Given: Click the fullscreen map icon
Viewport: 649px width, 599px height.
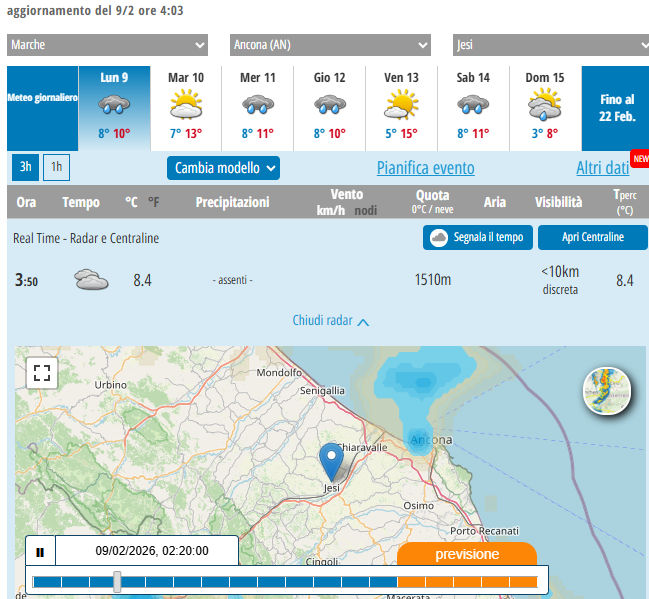Looking at the screenshot, I should coord(41,374).
